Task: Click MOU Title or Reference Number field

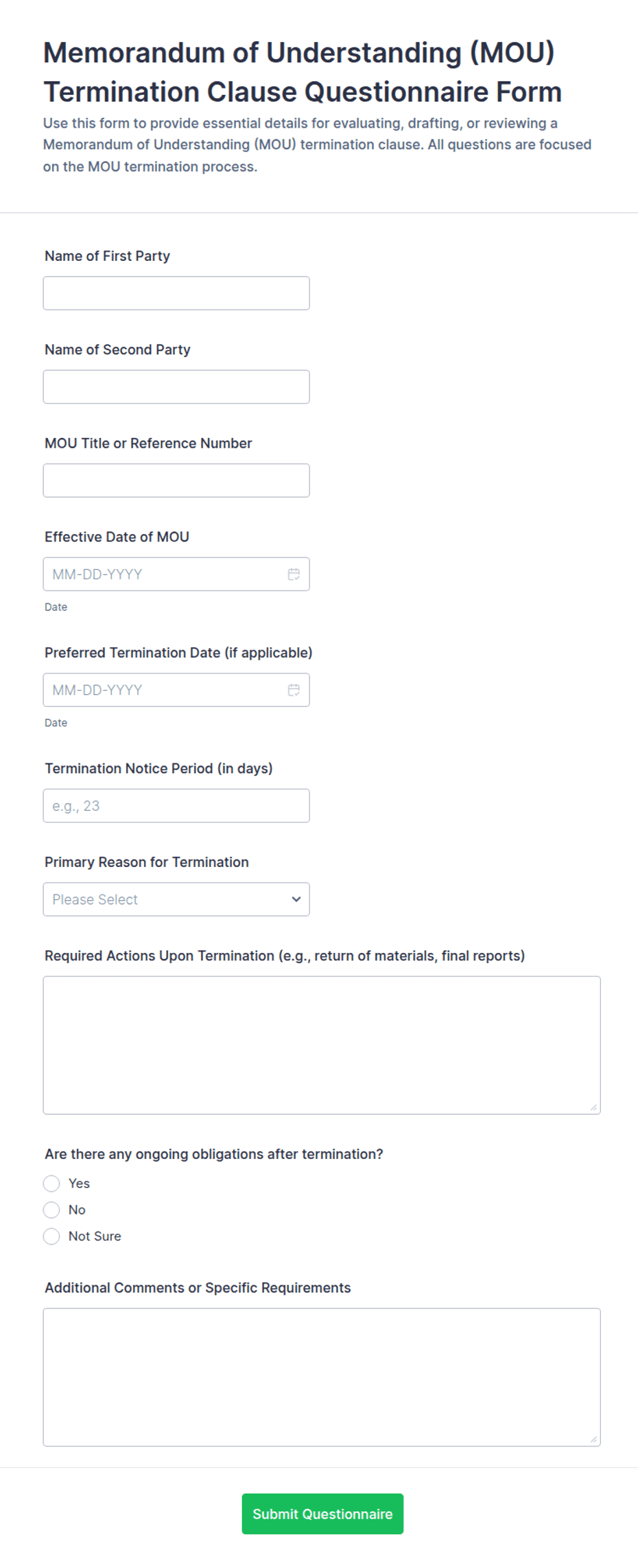Action: click(x=176, y=481)
